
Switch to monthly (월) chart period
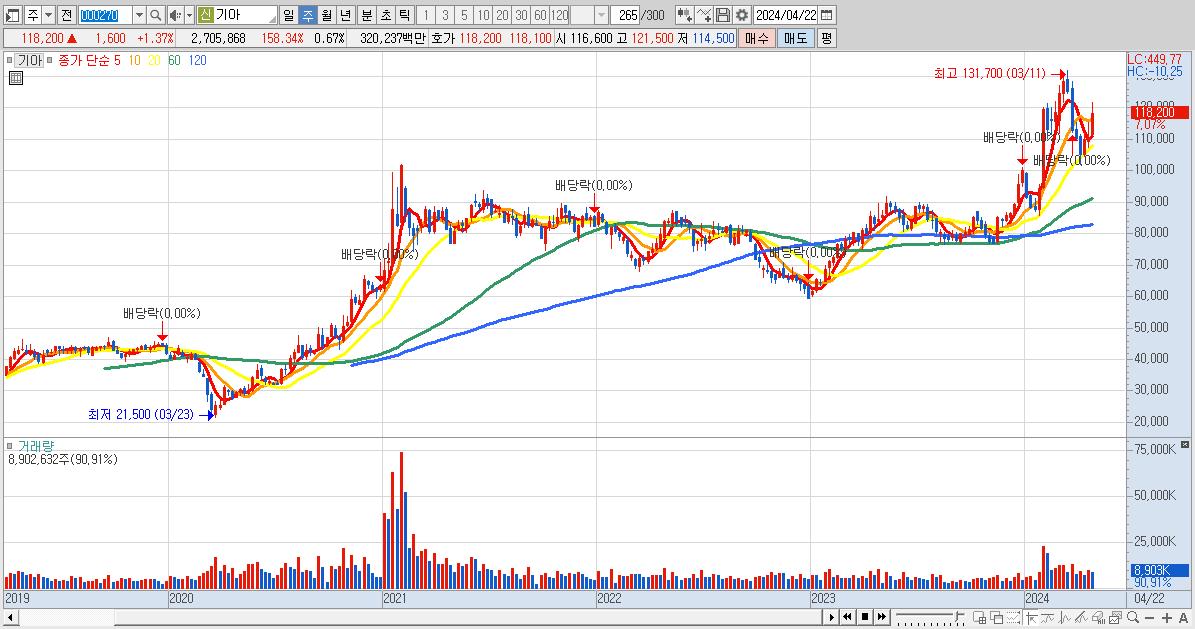(x=326, y=15)
